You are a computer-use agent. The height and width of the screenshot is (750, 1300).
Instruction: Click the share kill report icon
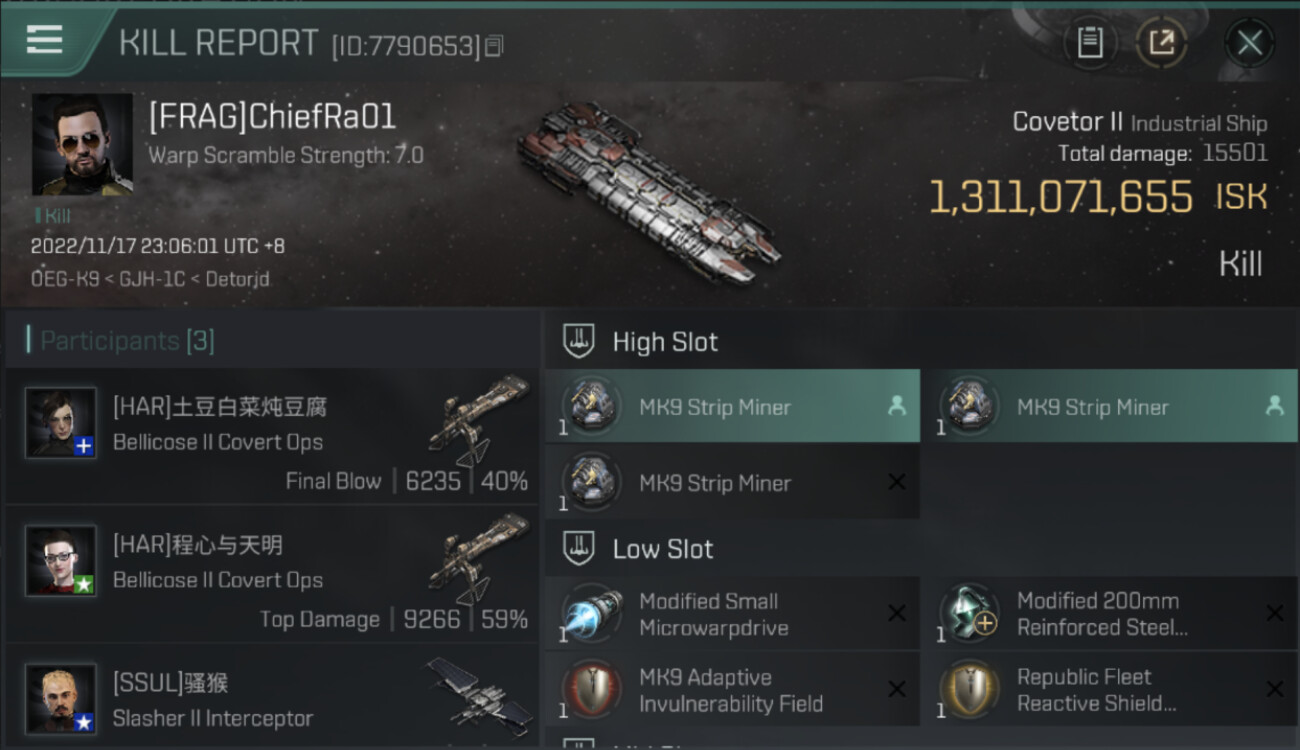coord(1161,42)
